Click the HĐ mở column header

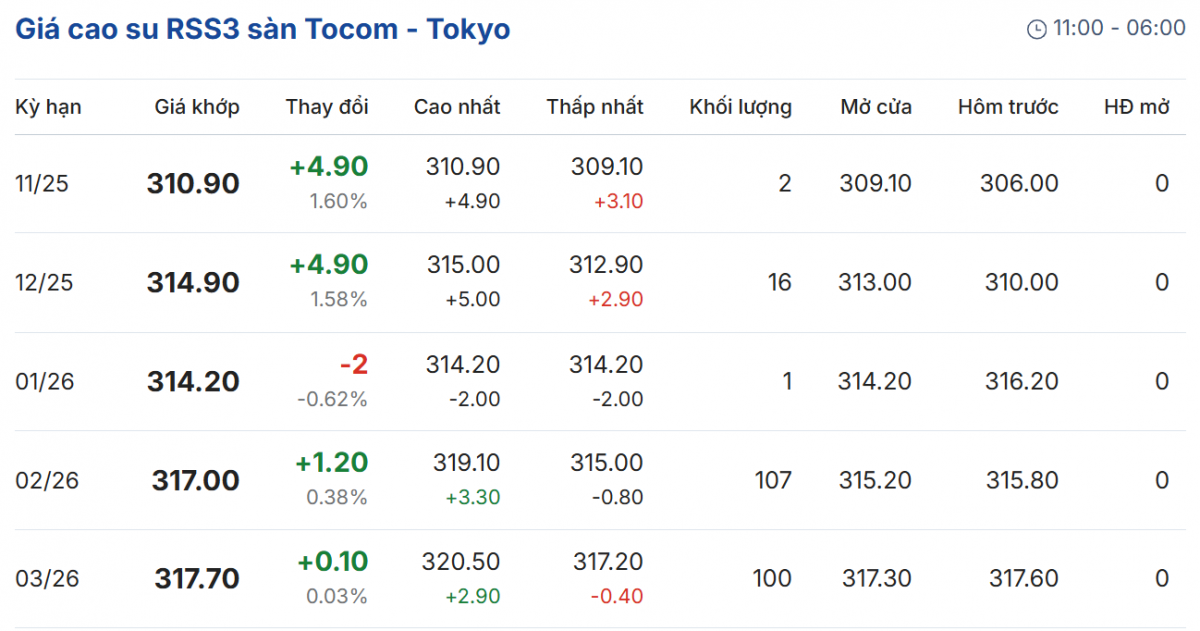click(x=1137, y=107)
